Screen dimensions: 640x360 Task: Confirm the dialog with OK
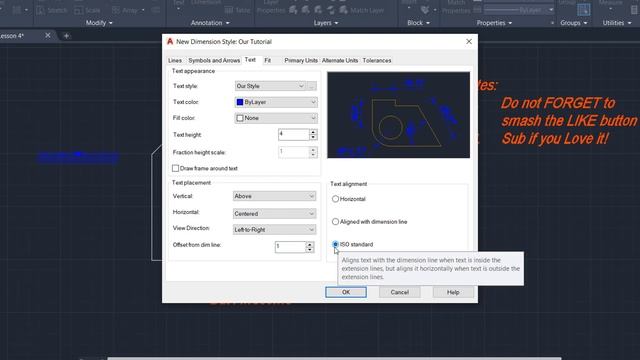click(x=346, y=292)
